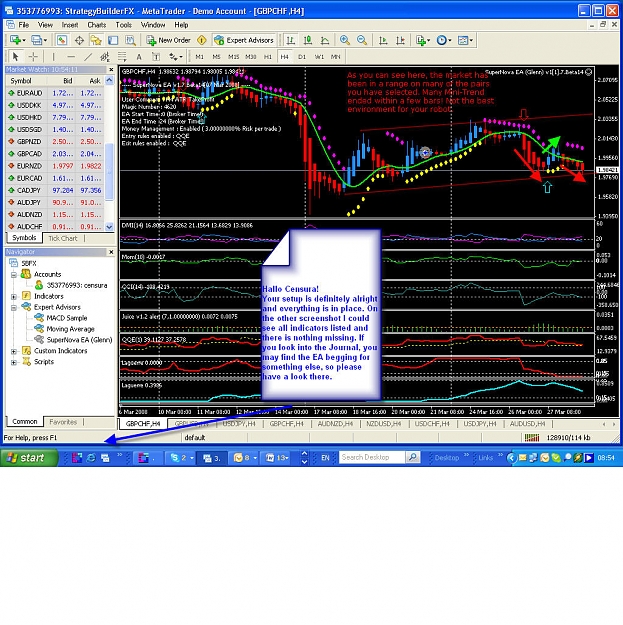The height and width of the screenshot is (625, 623).
Task: Close the Navigator panel
Action: click(x=111, y=252)
